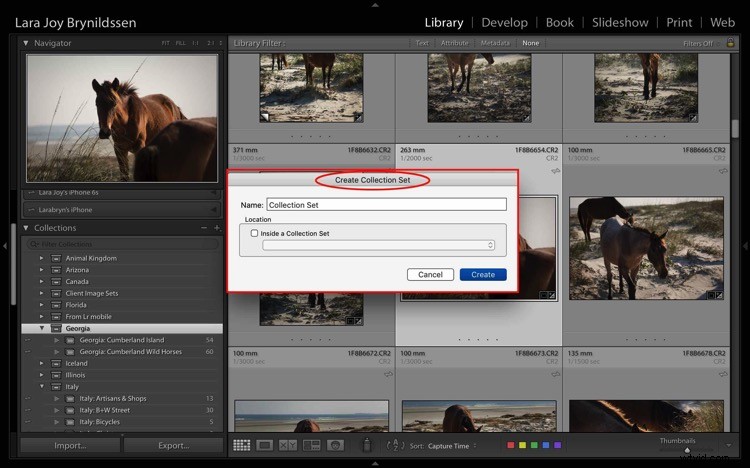This screenshot has width=750, height=468.
Task: Click the Filter Collections search field
Action: (x=122, y=244)
